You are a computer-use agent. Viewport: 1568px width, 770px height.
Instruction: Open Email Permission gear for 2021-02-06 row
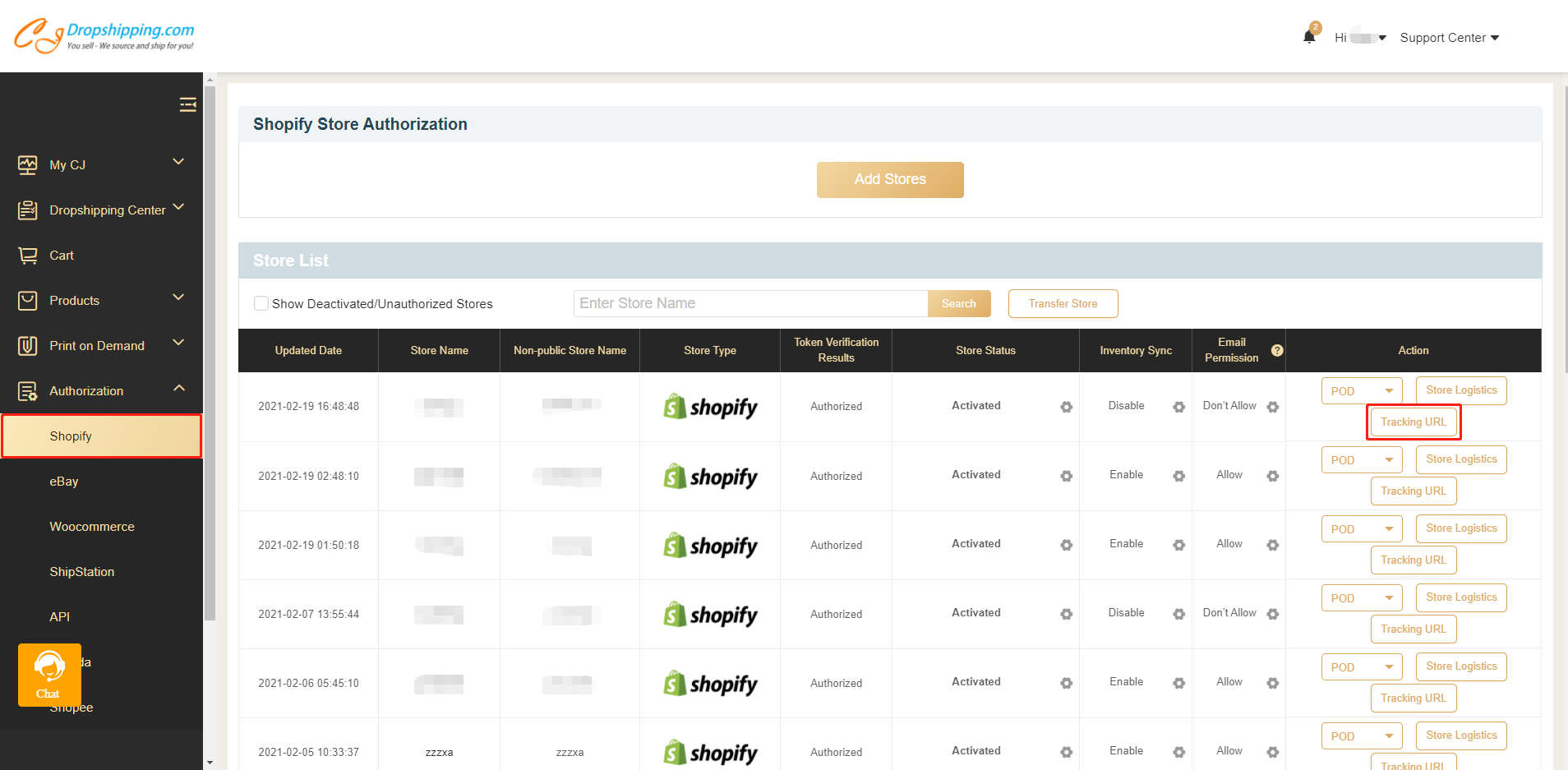click(x=1273, y=683)
